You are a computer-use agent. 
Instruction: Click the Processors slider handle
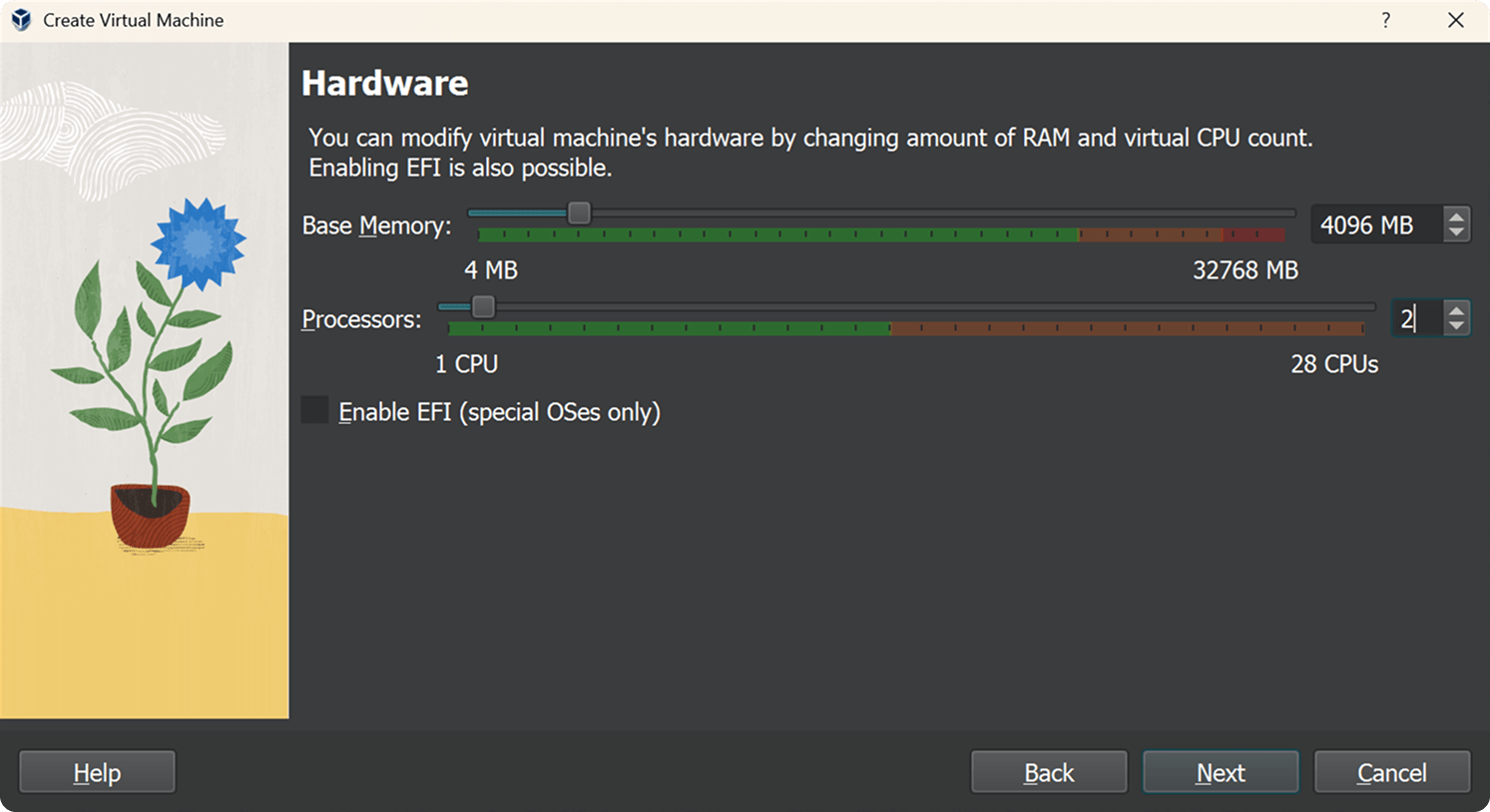click(483, 306)
